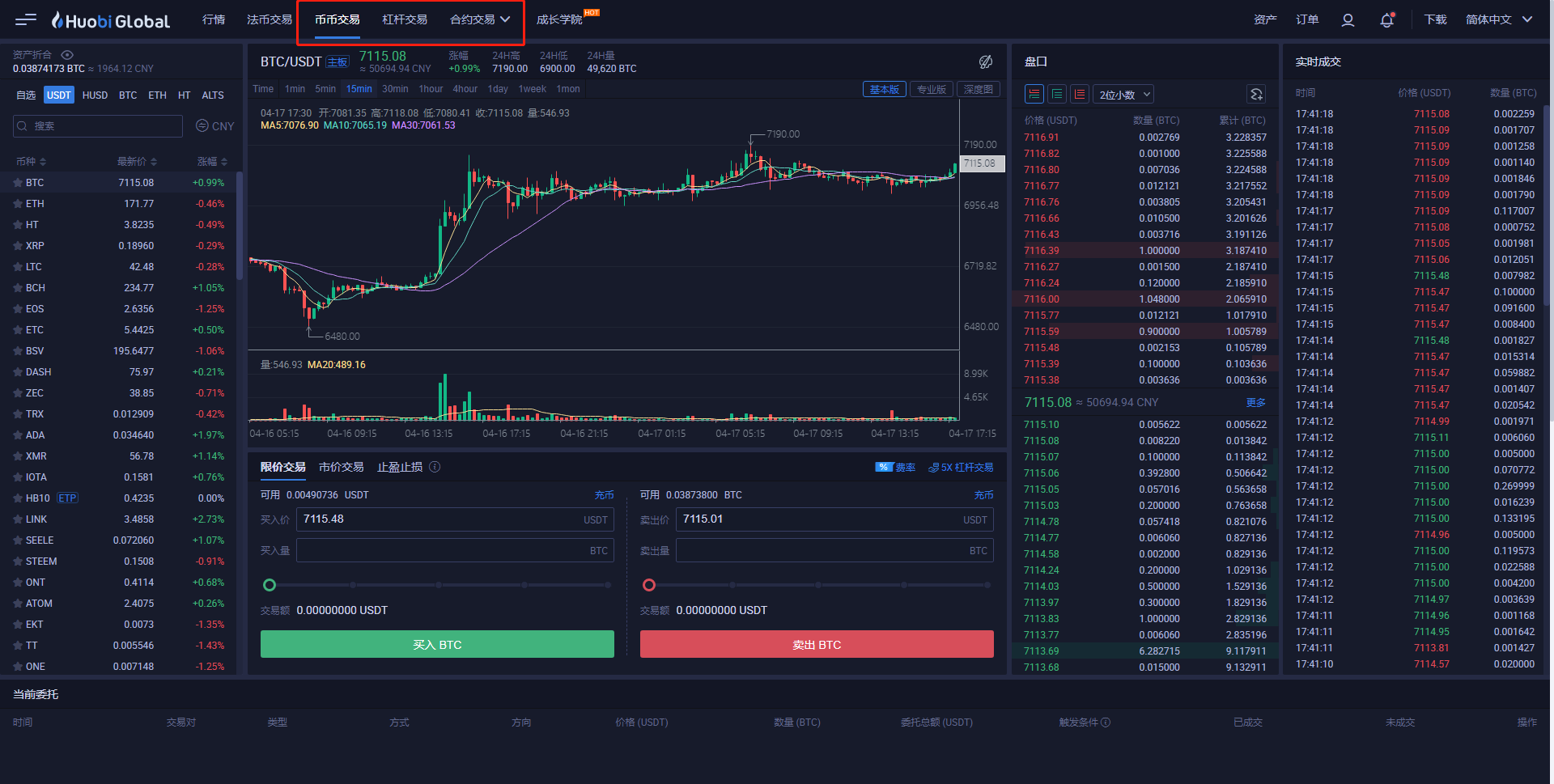Image resolution: width=1554 pixels, height=784 pixels.
Task: Favorite LTC with its star icon
Action: click(18, 267)
